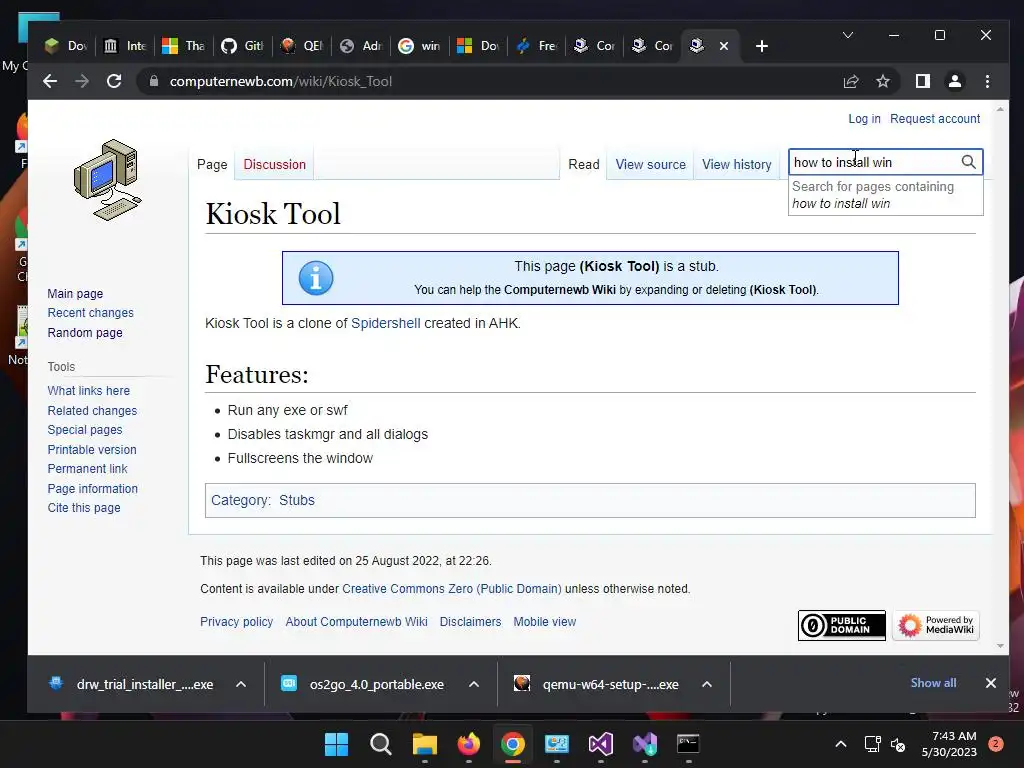Switch to Chrome in the taskbar
The image size is (1024, 768).
[x=513, y=744]
